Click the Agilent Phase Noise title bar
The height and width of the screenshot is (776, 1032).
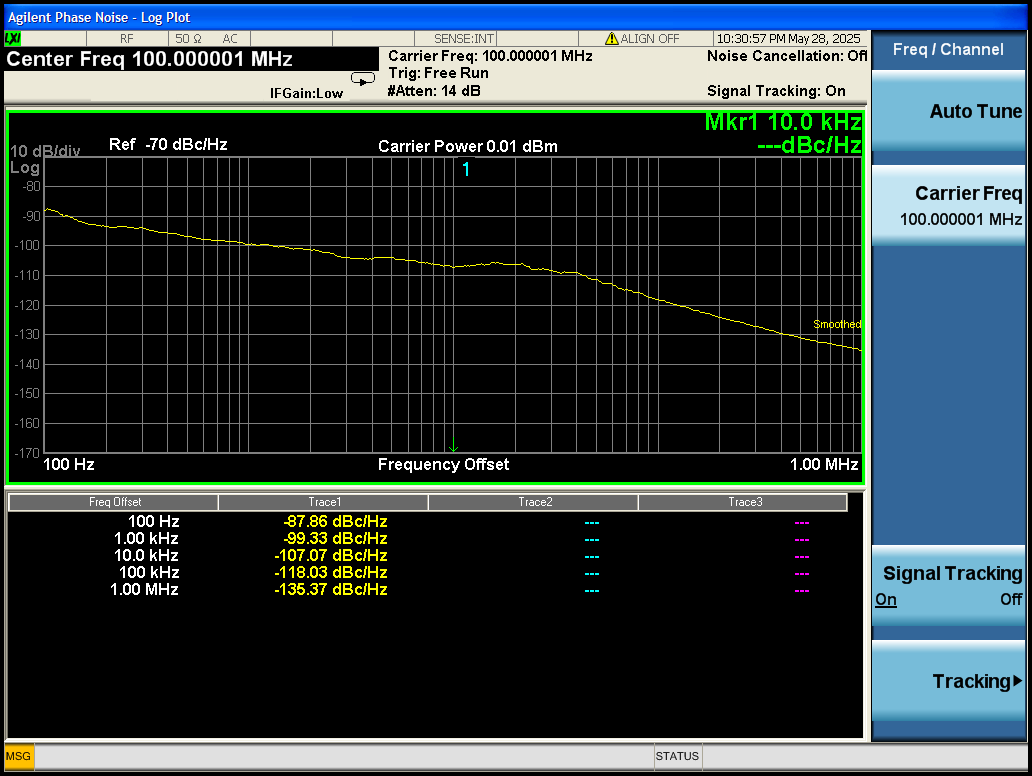(x=516, y=17)
